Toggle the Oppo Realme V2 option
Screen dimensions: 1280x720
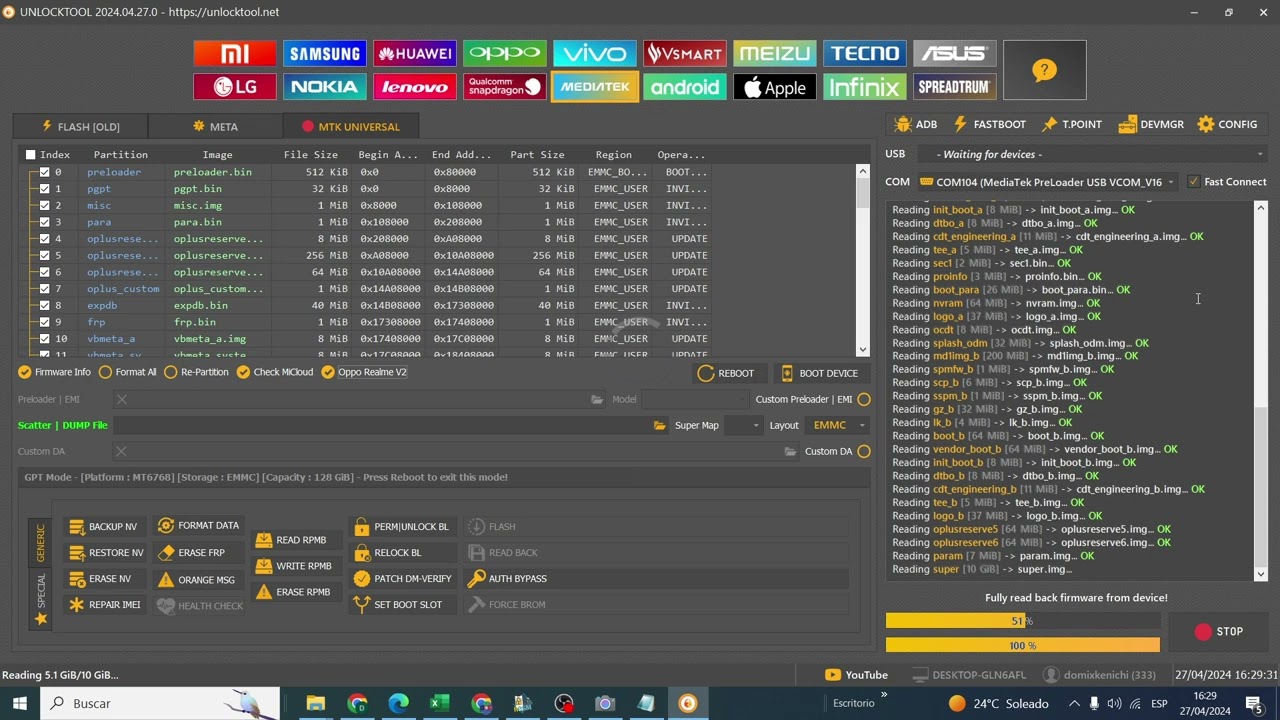[x=364, y=372]
